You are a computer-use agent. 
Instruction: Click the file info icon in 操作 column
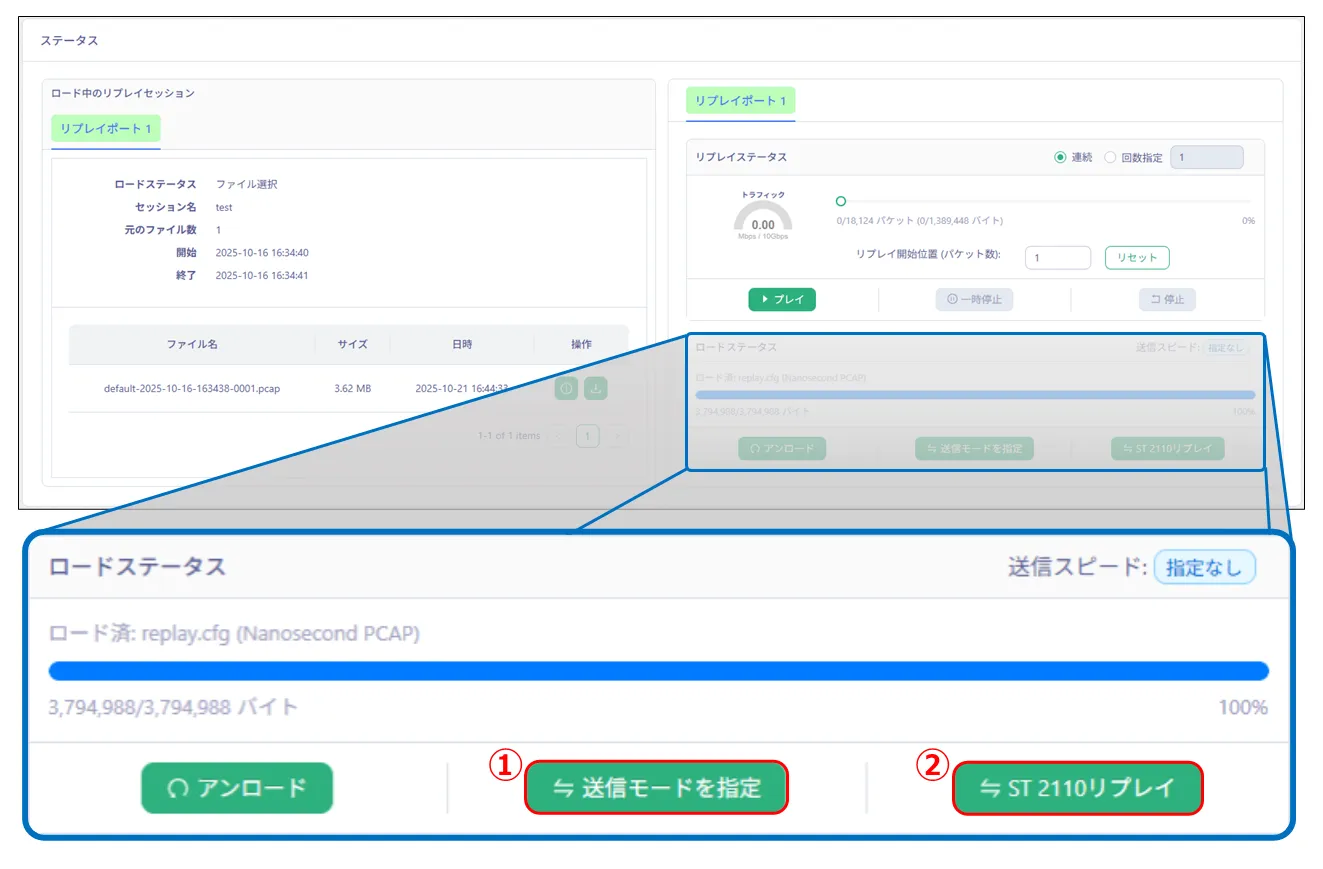pyautogui.click(x=566, y=389)
